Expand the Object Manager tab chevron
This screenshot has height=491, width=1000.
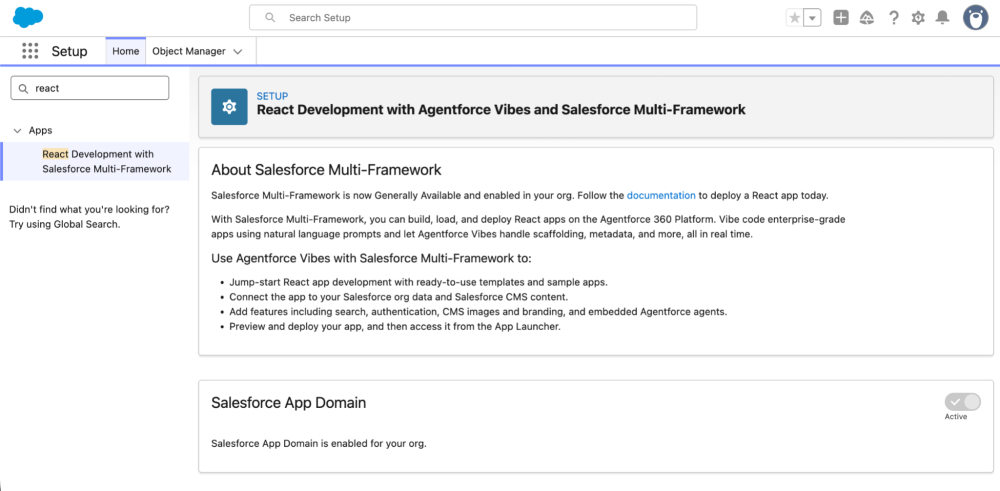pyautogui.click(x=238, y=52)
